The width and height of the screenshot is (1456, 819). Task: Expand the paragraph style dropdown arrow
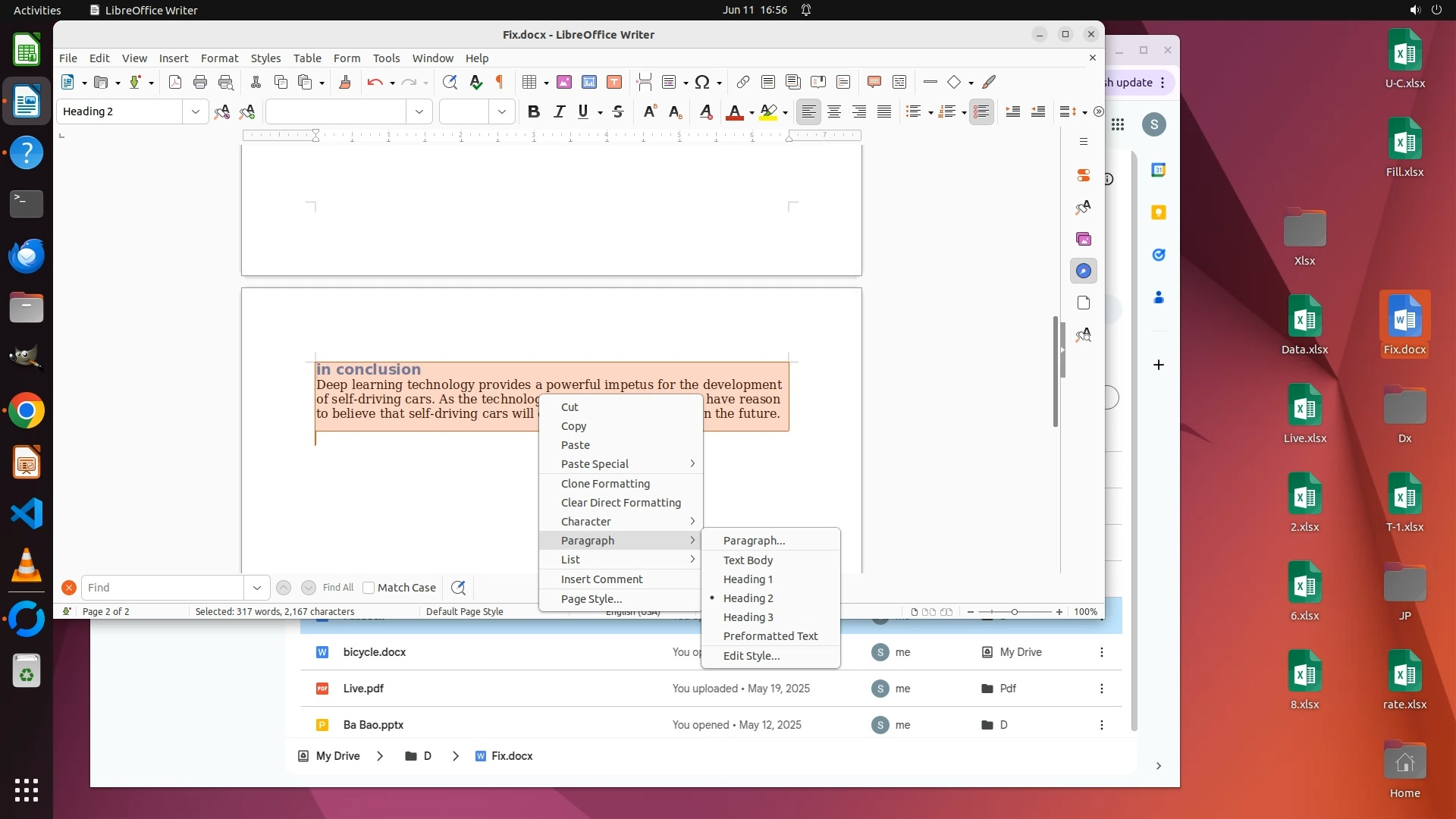(195, 111)
